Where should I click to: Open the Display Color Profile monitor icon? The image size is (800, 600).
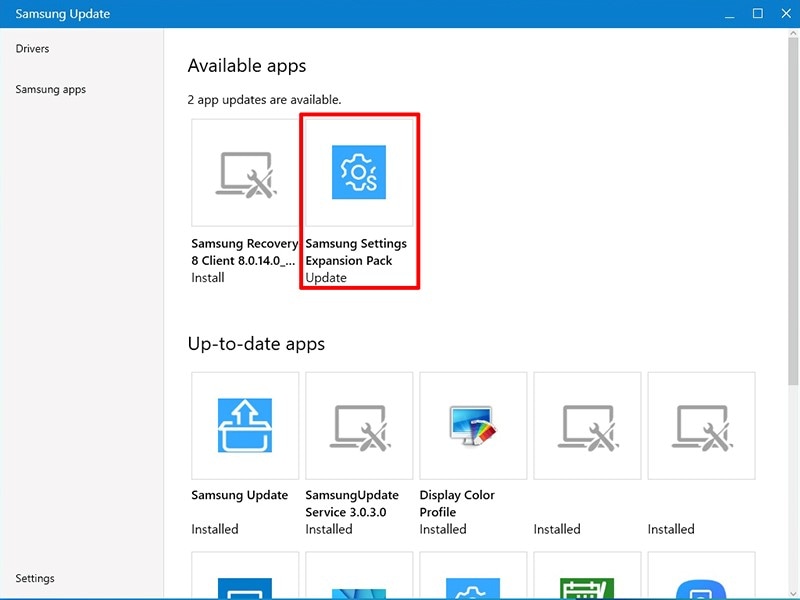pos(473,426)
